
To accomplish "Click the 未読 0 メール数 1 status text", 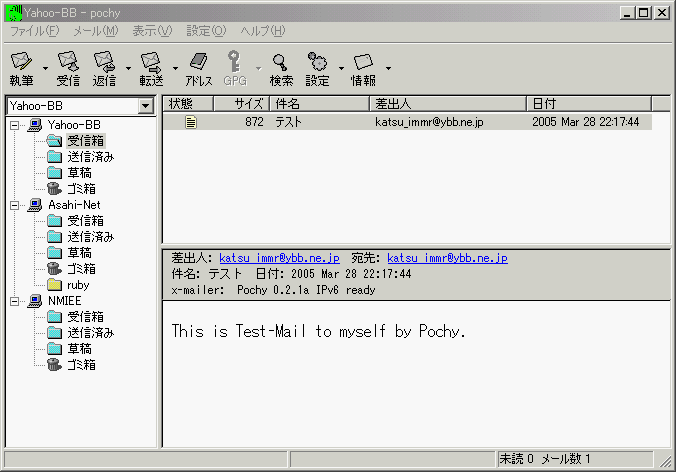I will [x=545, y=459].
